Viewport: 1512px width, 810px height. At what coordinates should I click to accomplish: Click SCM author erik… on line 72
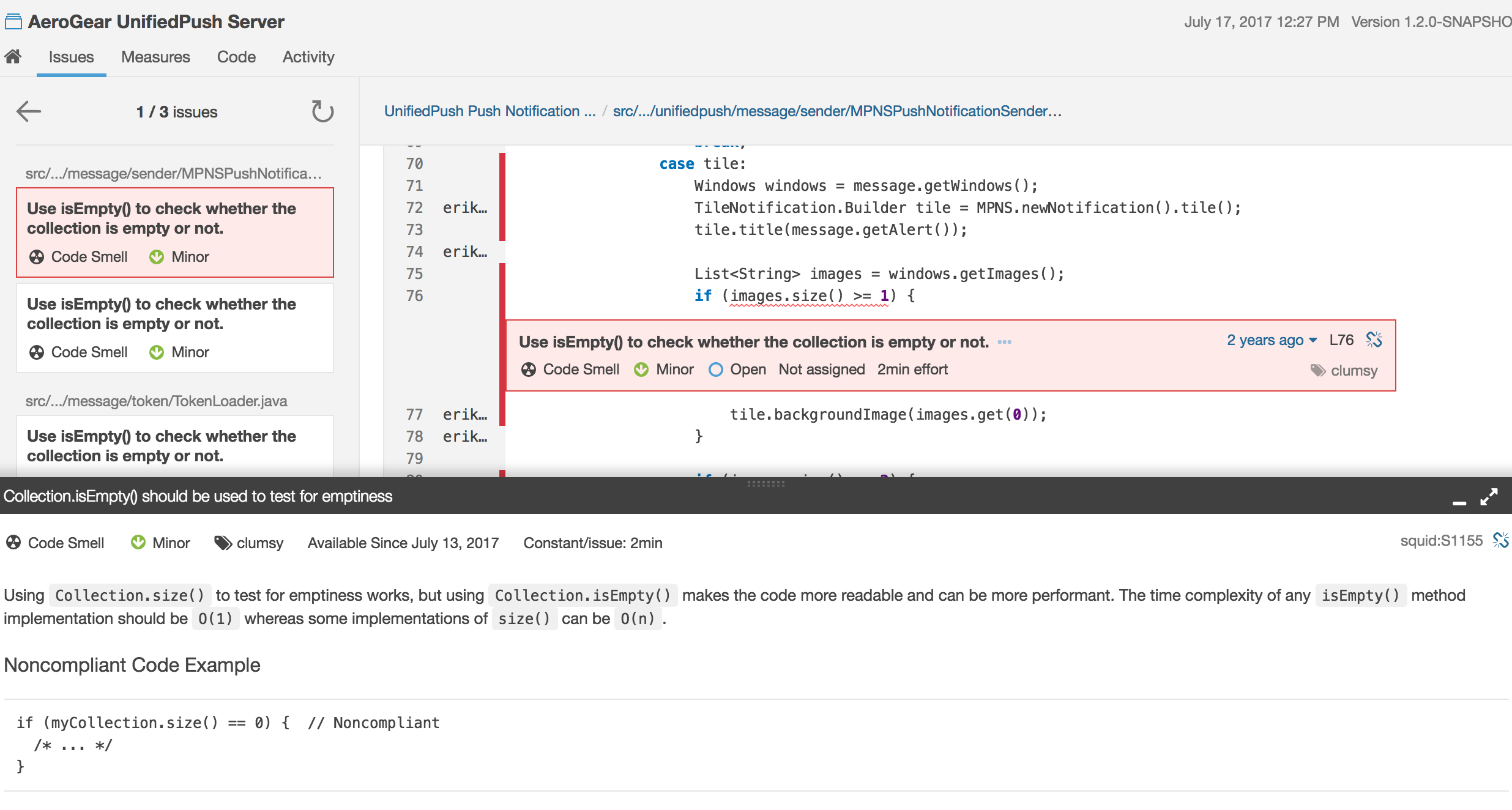(x=465, y=208)
